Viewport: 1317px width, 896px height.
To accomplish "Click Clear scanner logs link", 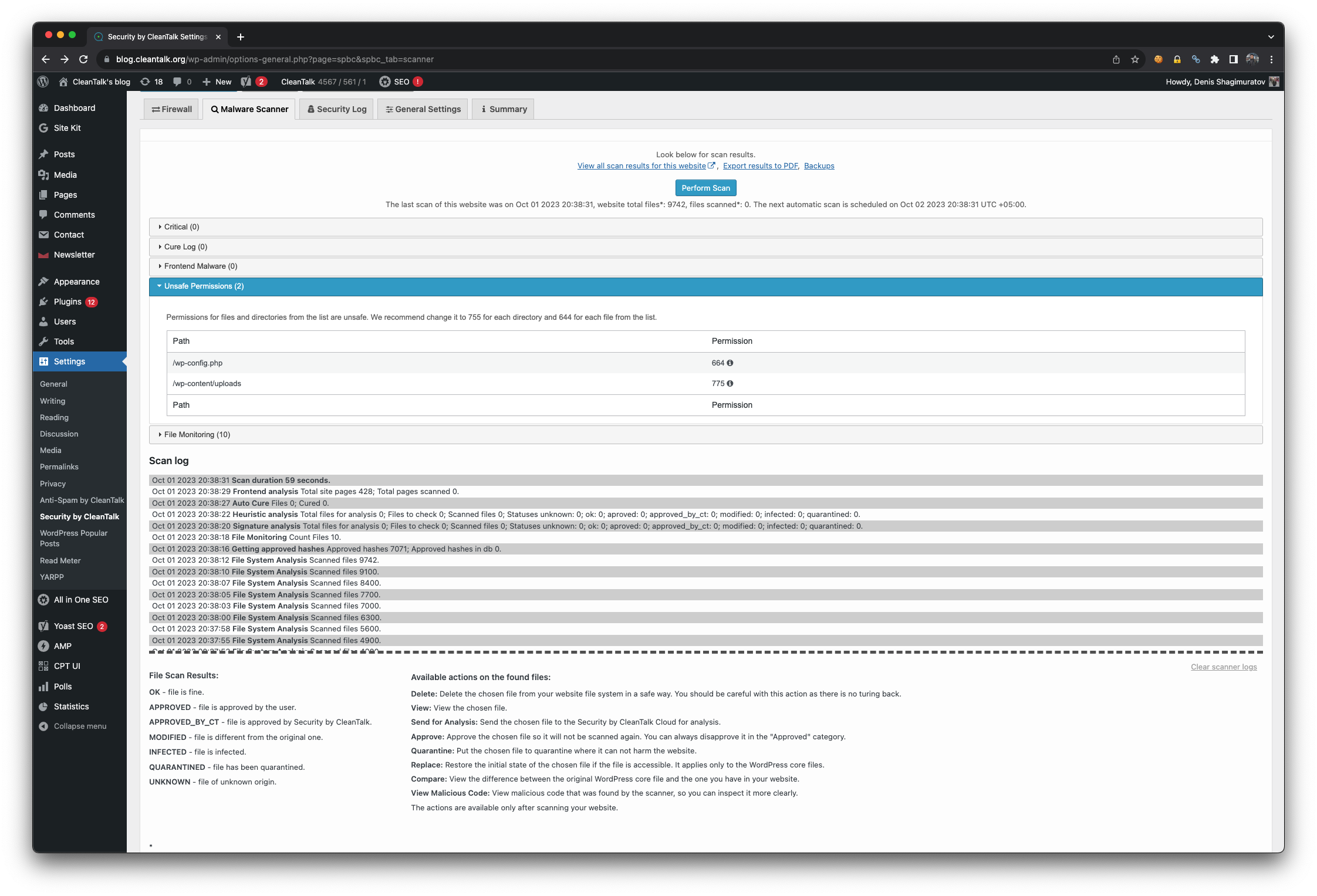I will 1223,667.
